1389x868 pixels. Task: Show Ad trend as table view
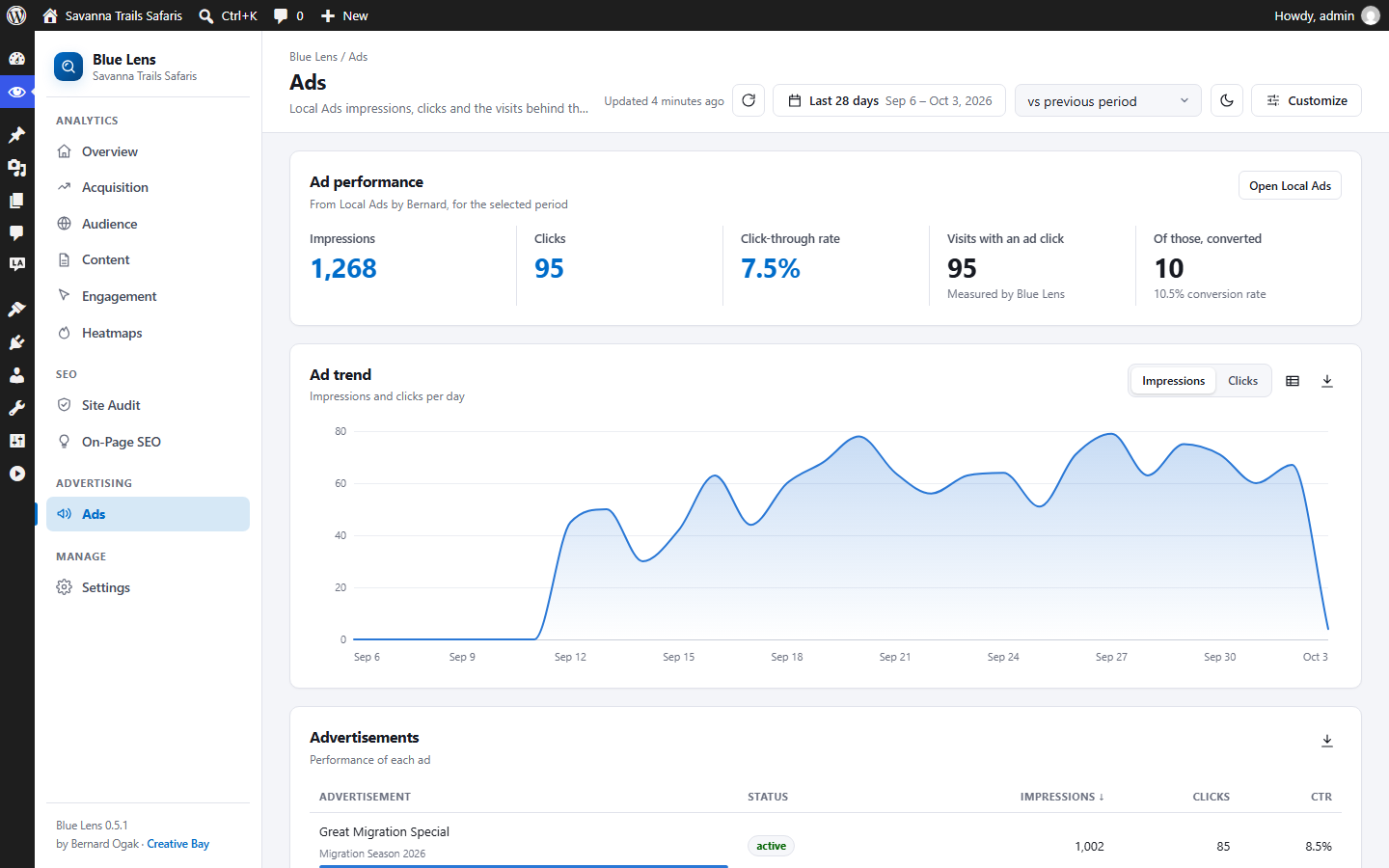(x=1293, y=381)
